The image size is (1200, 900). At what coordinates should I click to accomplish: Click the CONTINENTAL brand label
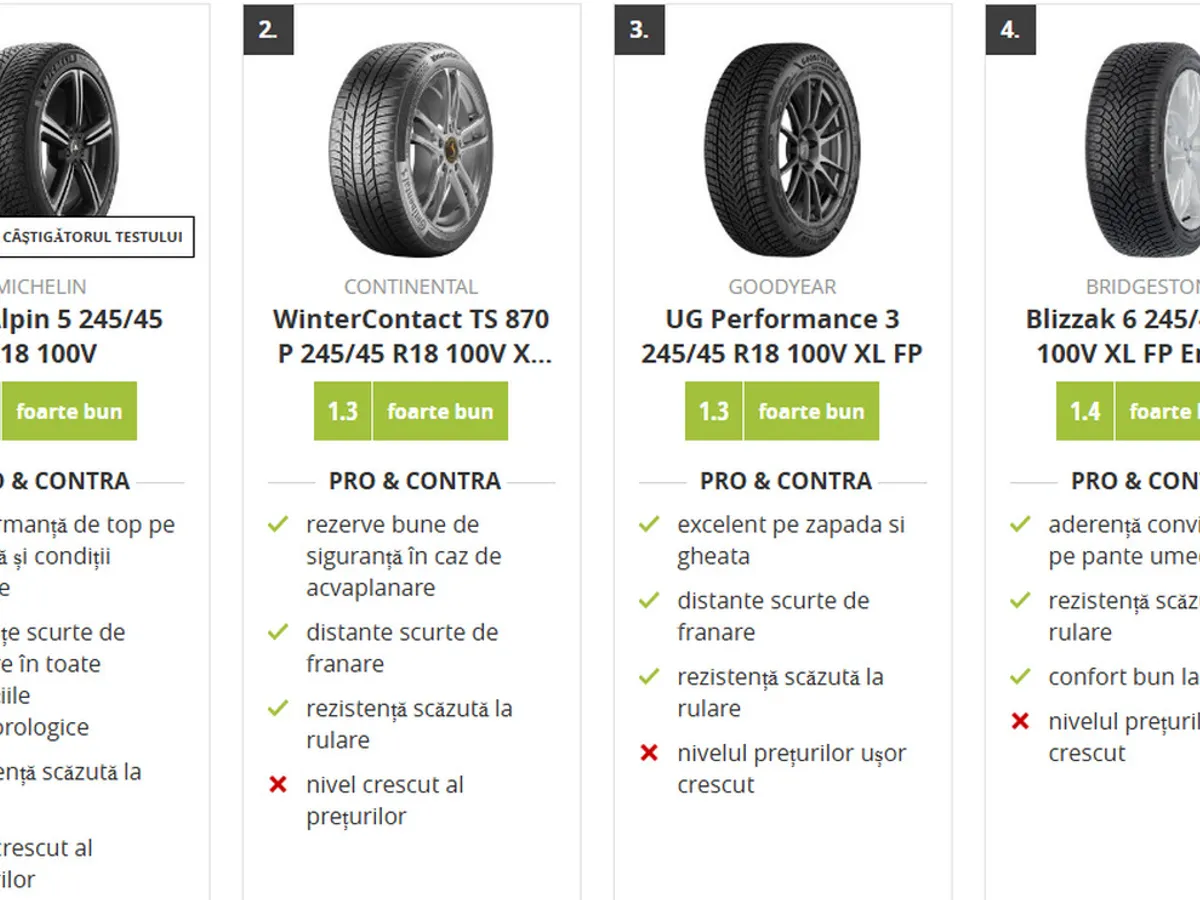(411, 287)
